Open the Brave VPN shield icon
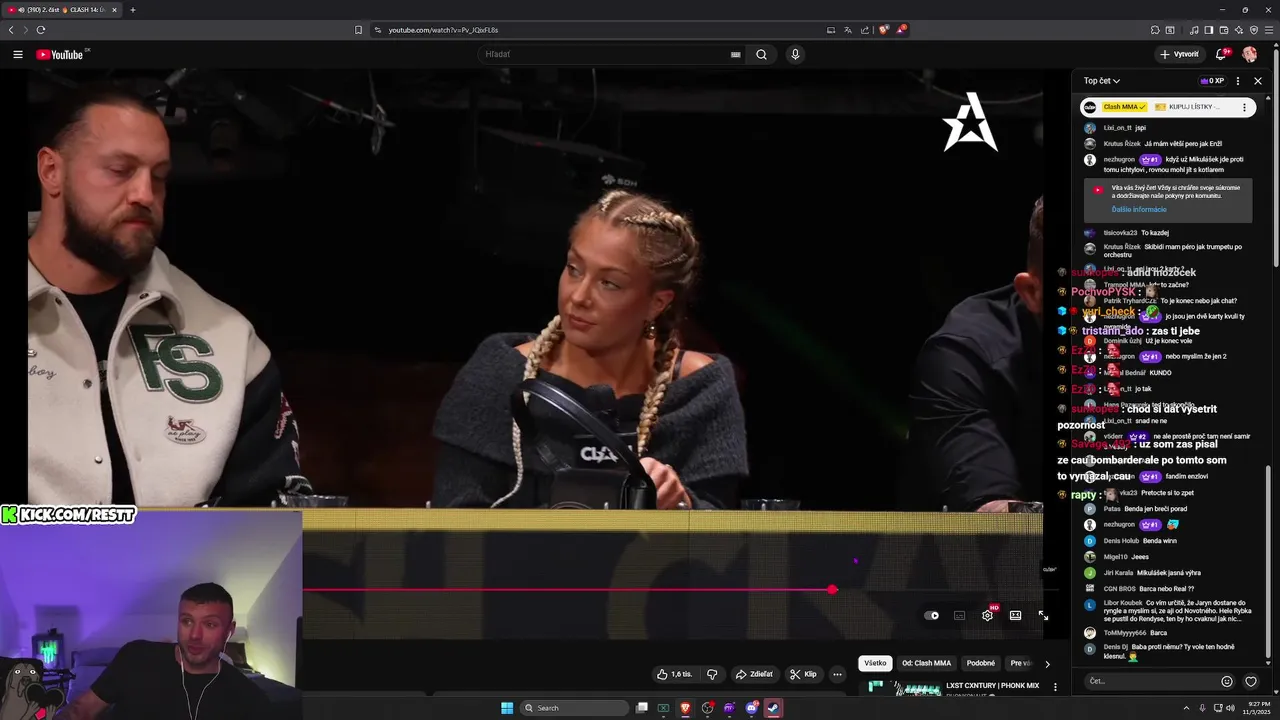Image resolution: width=1280 pixels, height=720 pixels. (x=1254, y=30)
